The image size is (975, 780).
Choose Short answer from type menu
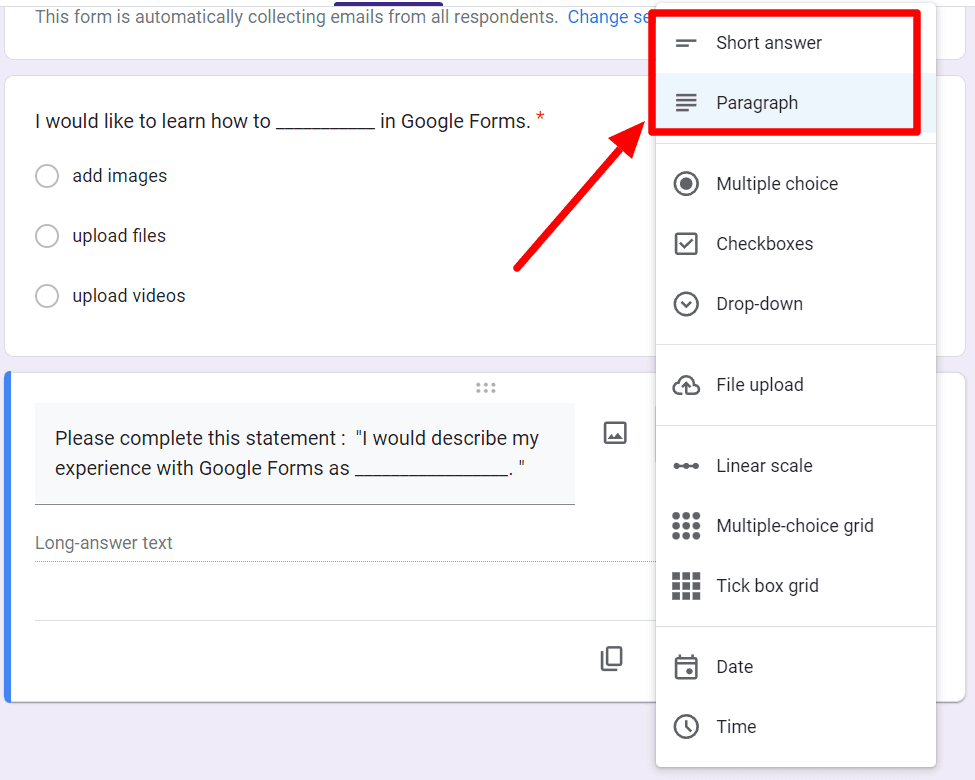pyautogui.click(x=796, y=43)
